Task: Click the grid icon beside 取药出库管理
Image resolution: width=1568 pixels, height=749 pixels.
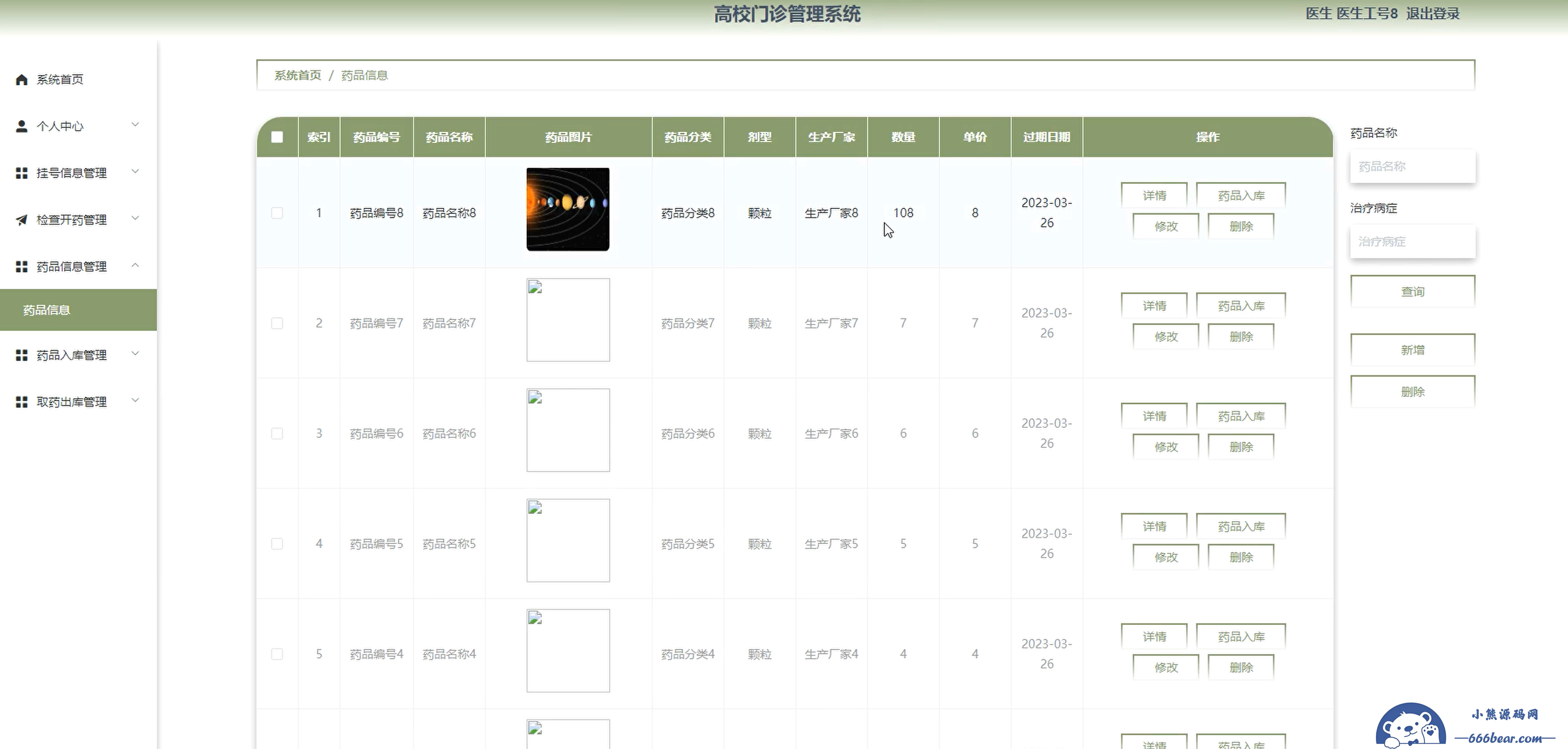Action: [x=21, y=402]
